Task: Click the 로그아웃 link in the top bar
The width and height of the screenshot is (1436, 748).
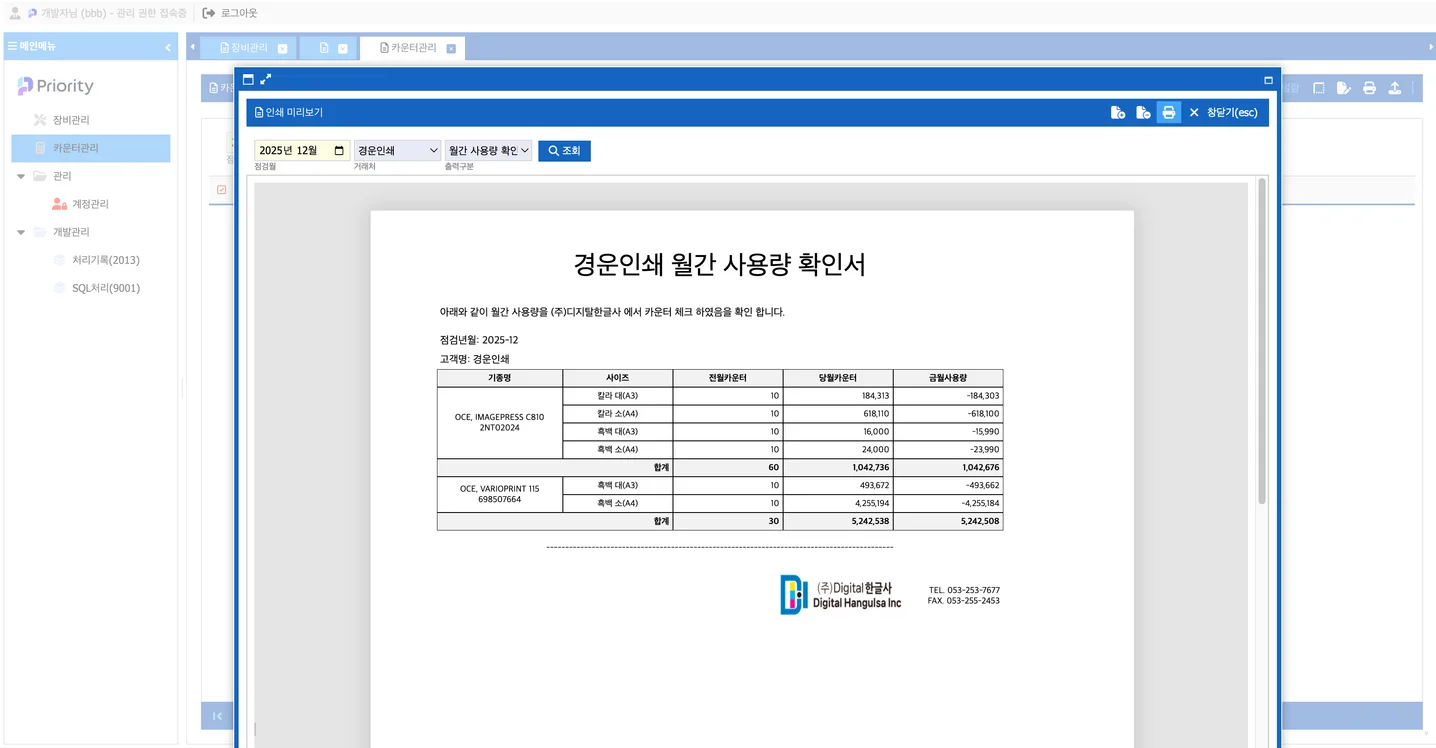Action: 230,13
